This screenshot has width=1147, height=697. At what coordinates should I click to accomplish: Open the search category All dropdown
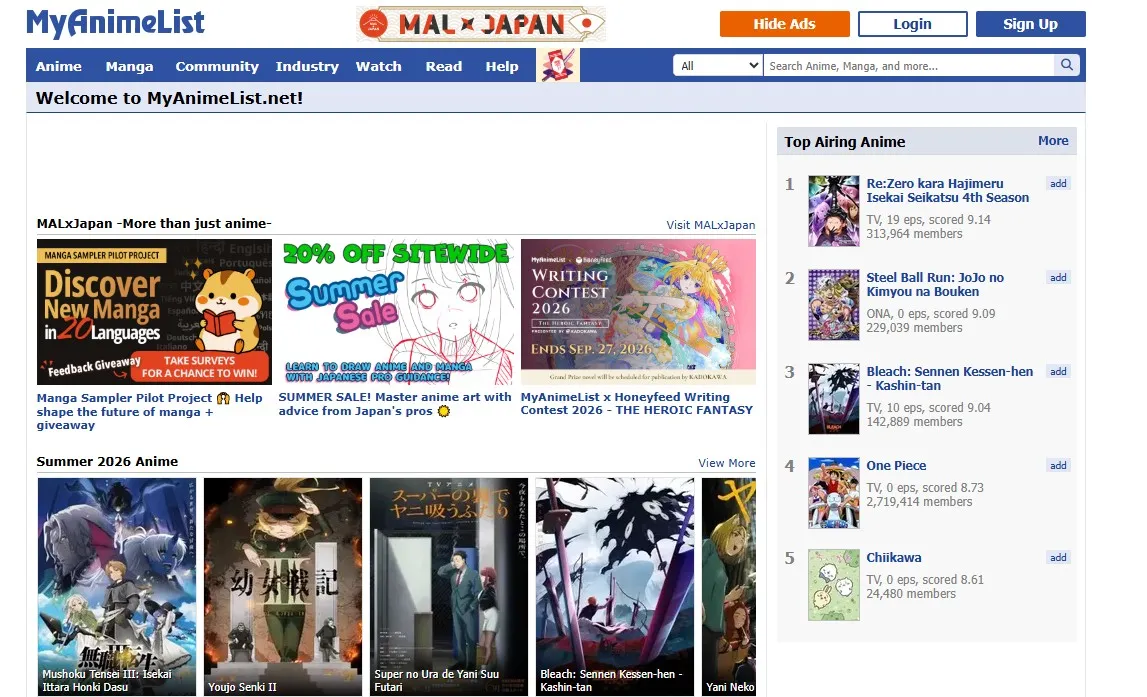click(718, 65)
